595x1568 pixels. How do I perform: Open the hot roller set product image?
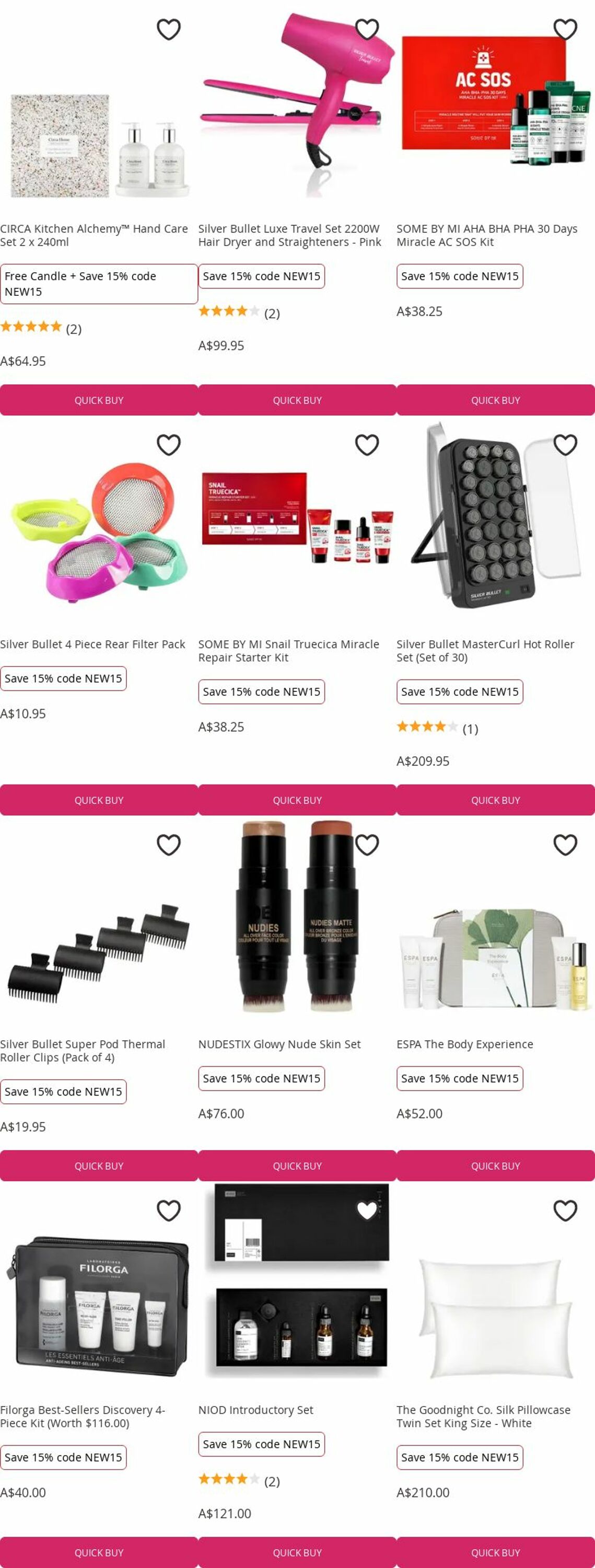coord(496,515)
